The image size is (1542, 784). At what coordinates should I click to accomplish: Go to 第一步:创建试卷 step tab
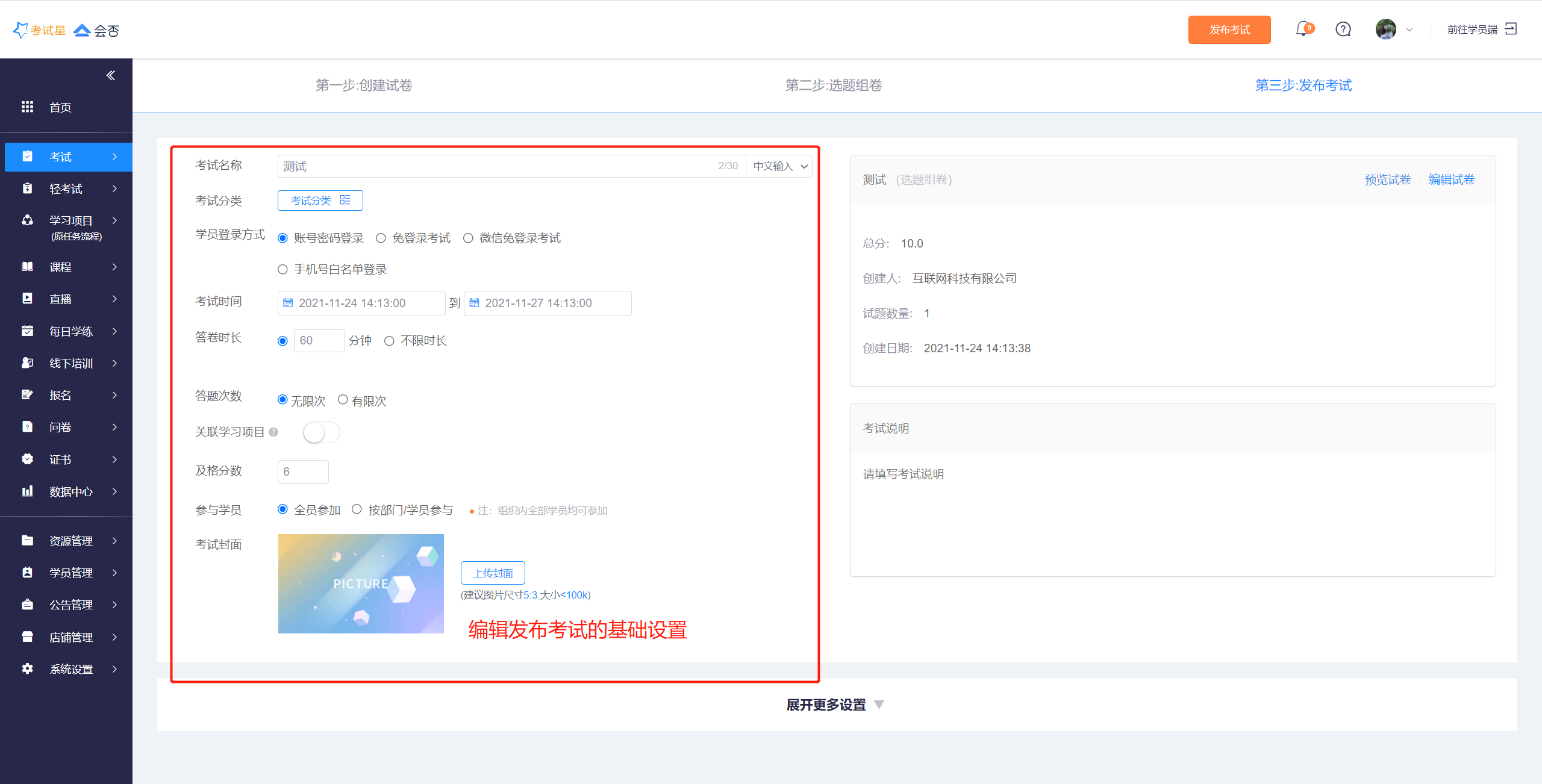point(364,86)
